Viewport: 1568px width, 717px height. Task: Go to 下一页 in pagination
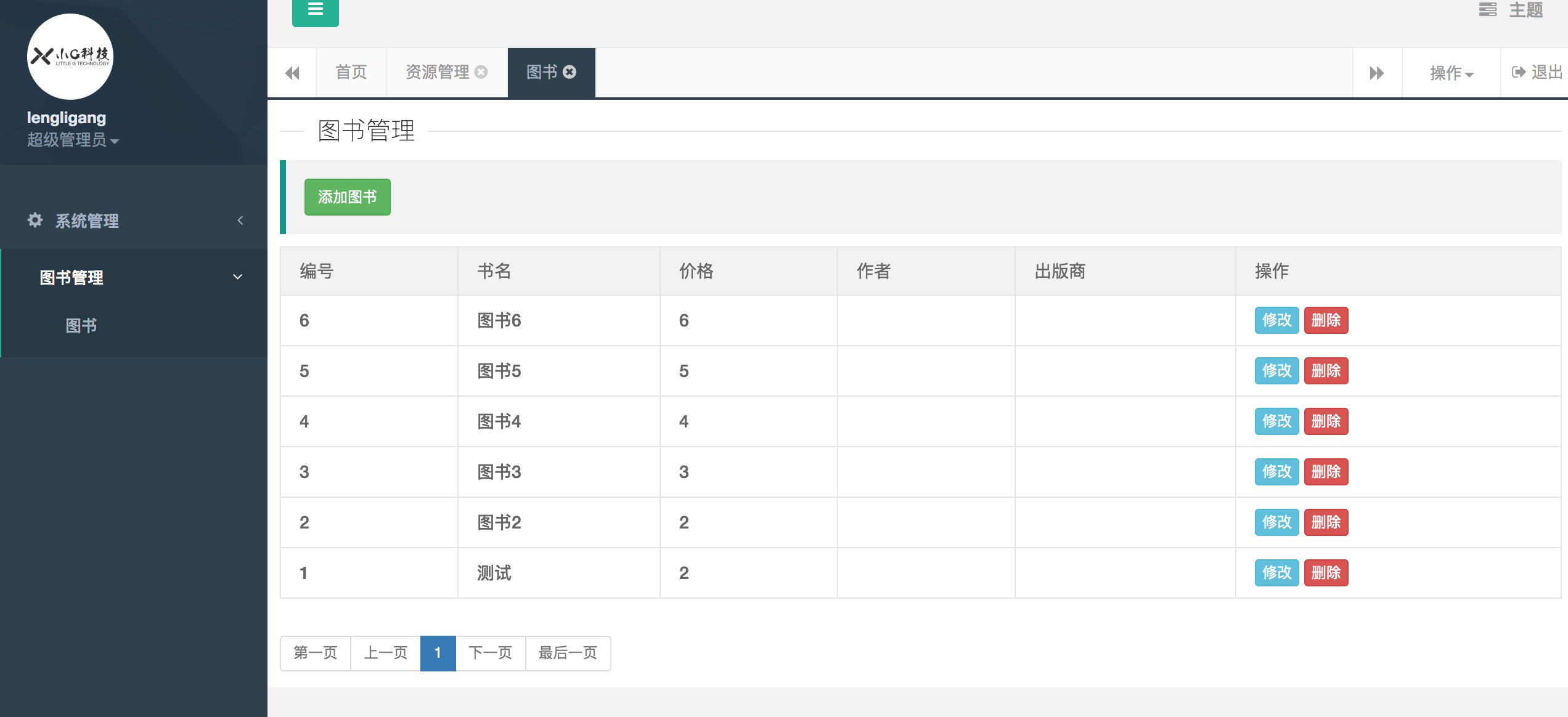(x=490, y=653)
